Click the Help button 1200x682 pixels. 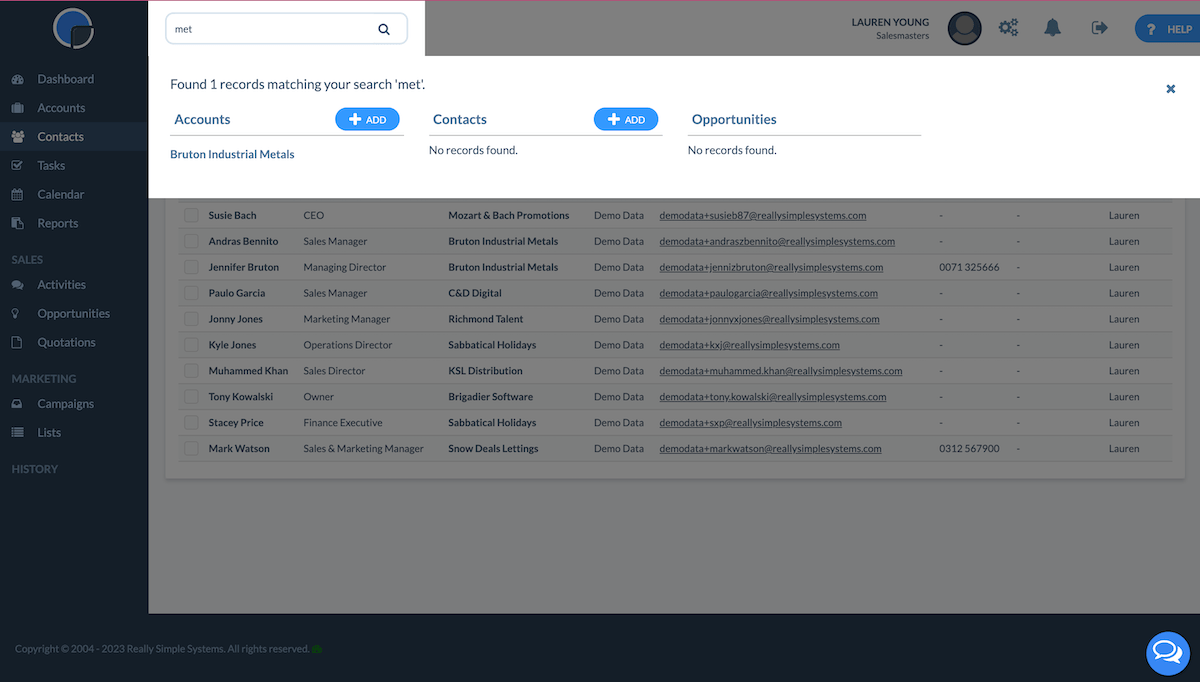pos(1168,29)
